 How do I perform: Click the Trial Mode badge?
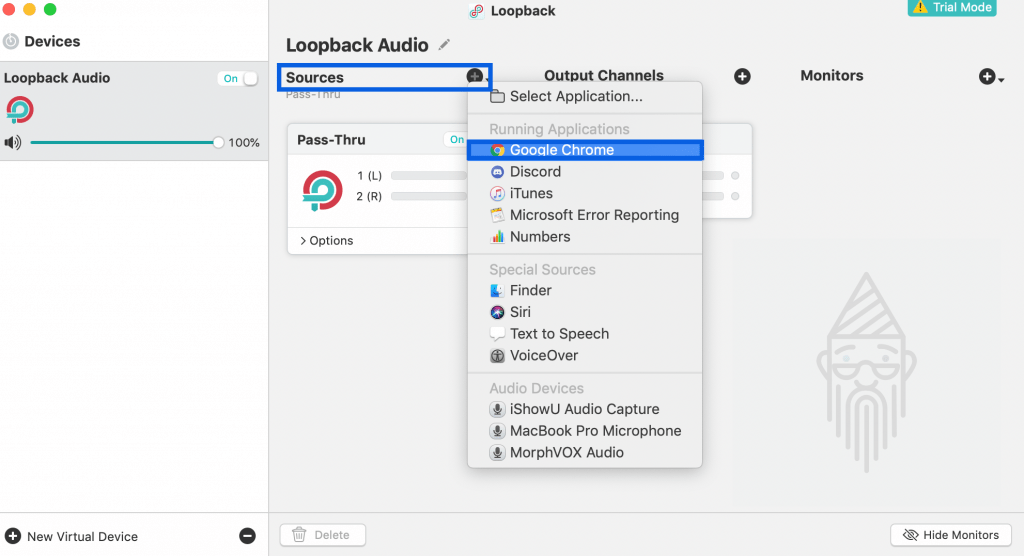point(952,8)
